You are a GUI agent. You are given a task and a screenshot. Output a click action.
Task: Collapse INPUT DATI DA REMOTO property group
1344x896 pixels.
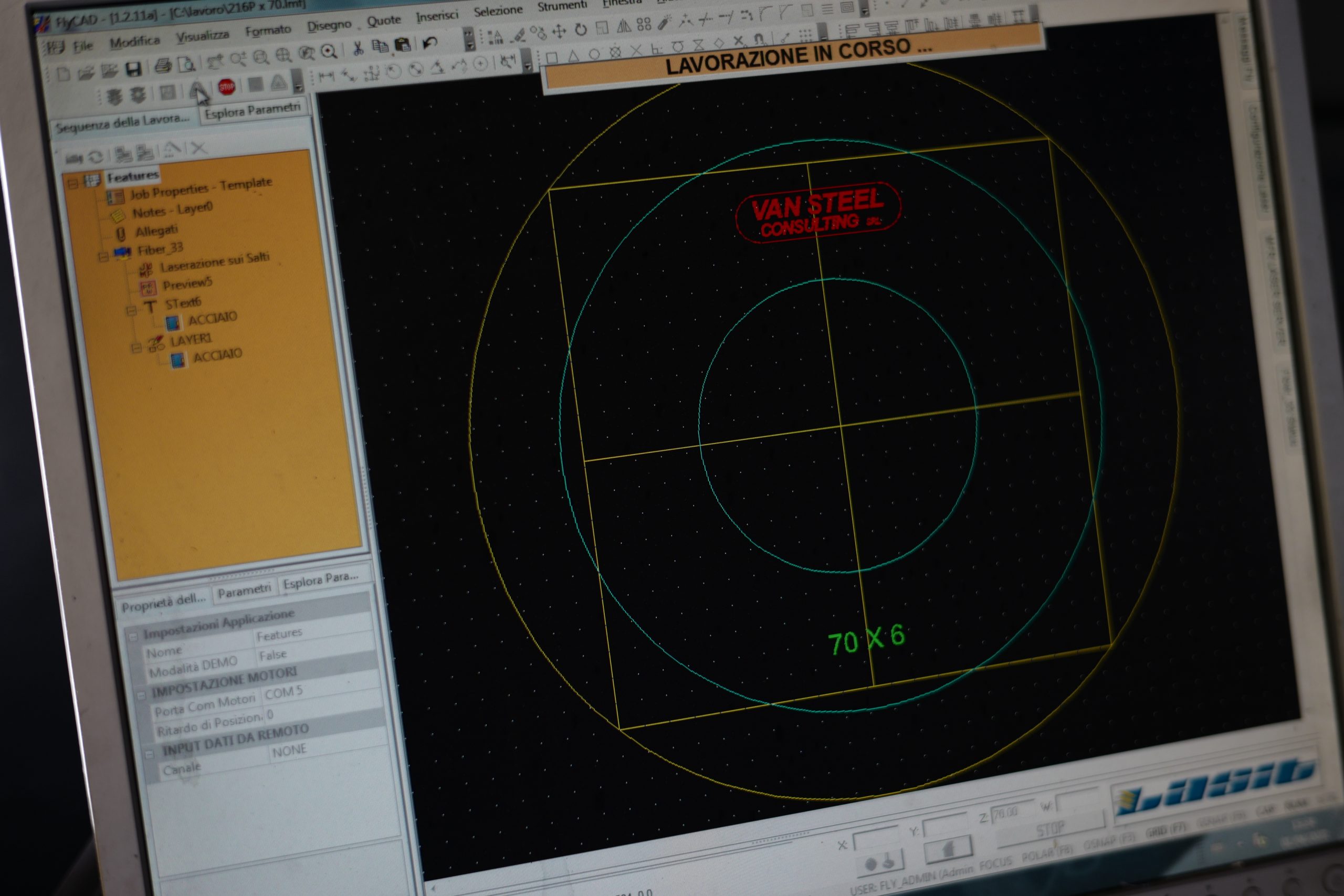(x=149, y=754)
